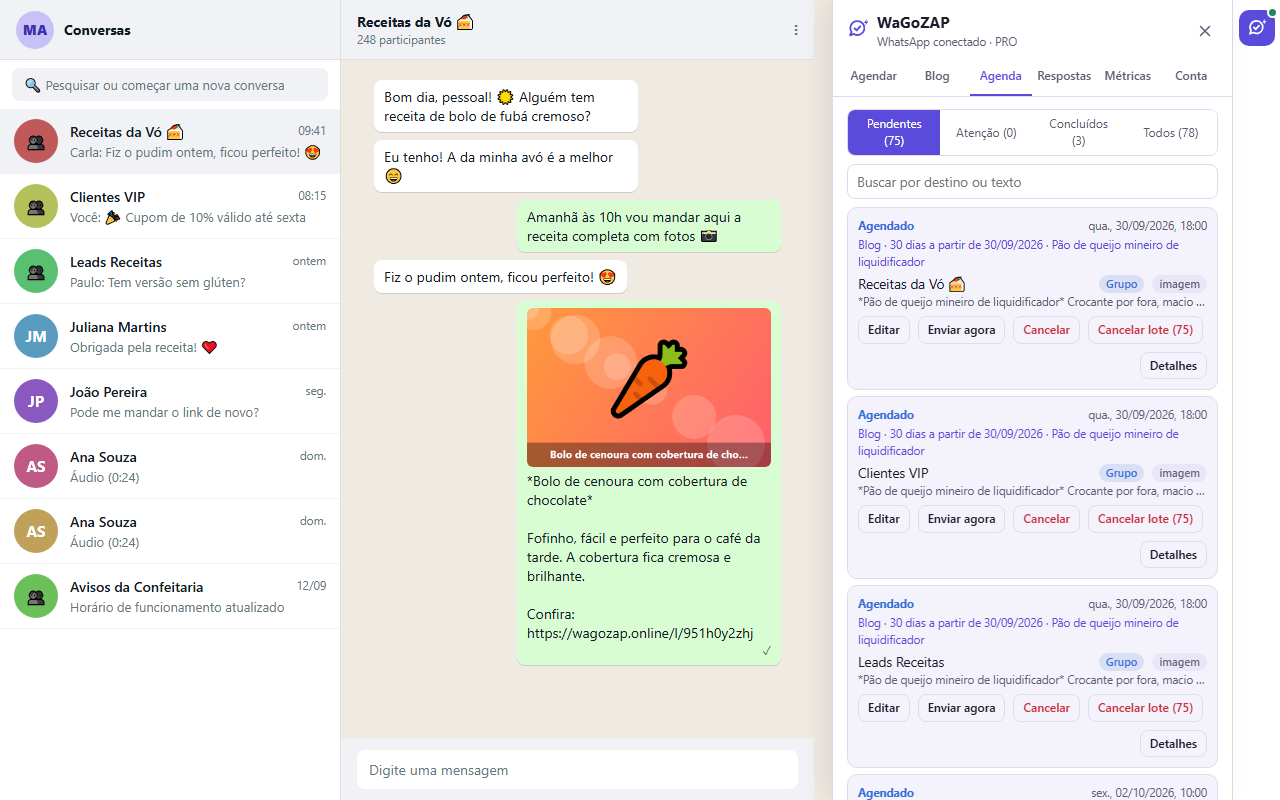Filter by Concluídos (3) items
The height and width of the screenshot is (800, 1280).
click(1078, 133)
